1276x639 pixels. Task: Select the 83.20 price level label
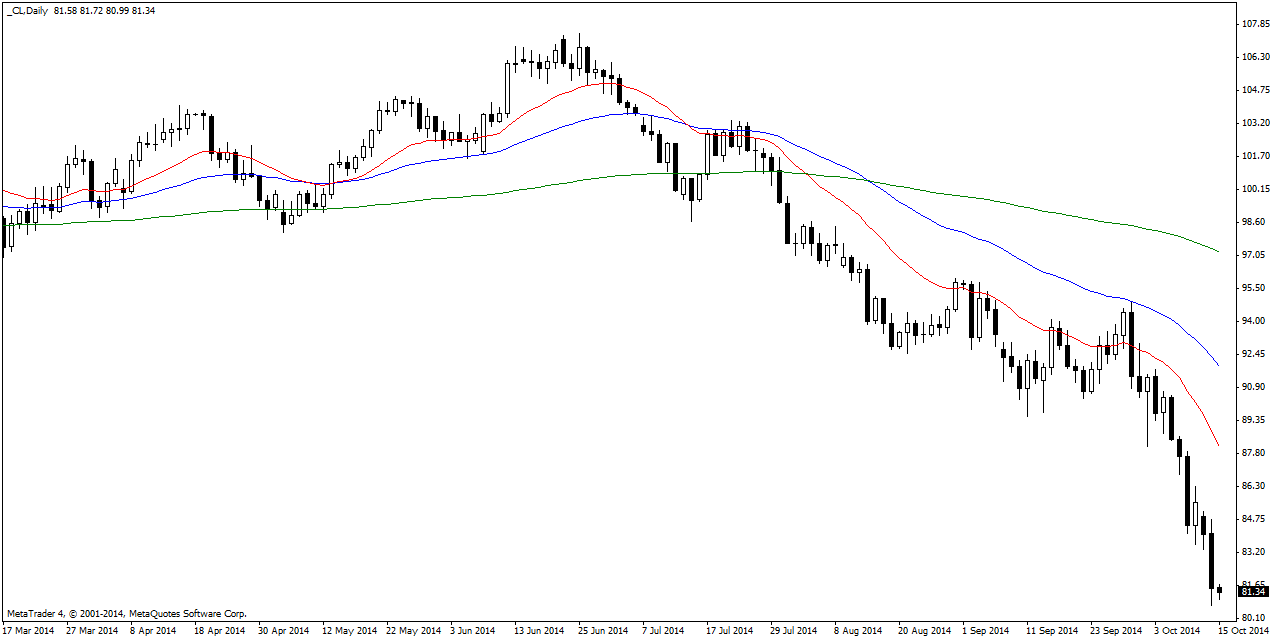click(1254, 551)
